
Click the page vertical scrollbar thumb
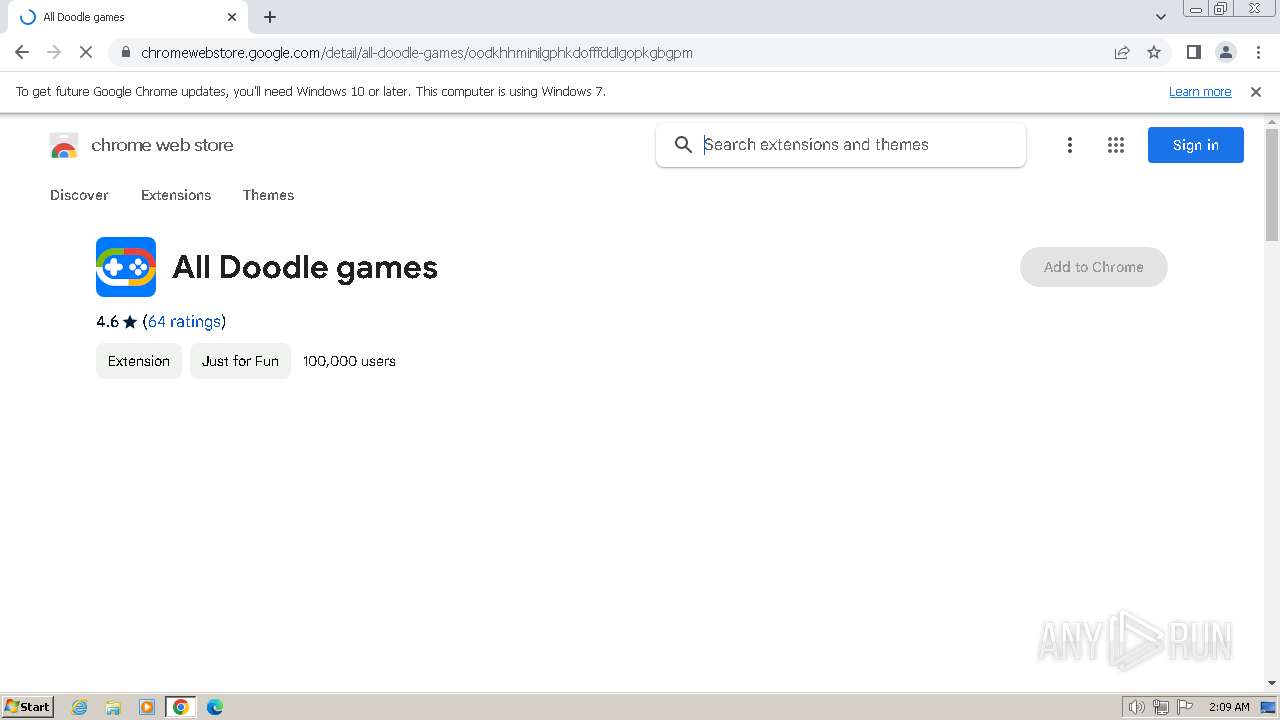(1272, 185)
